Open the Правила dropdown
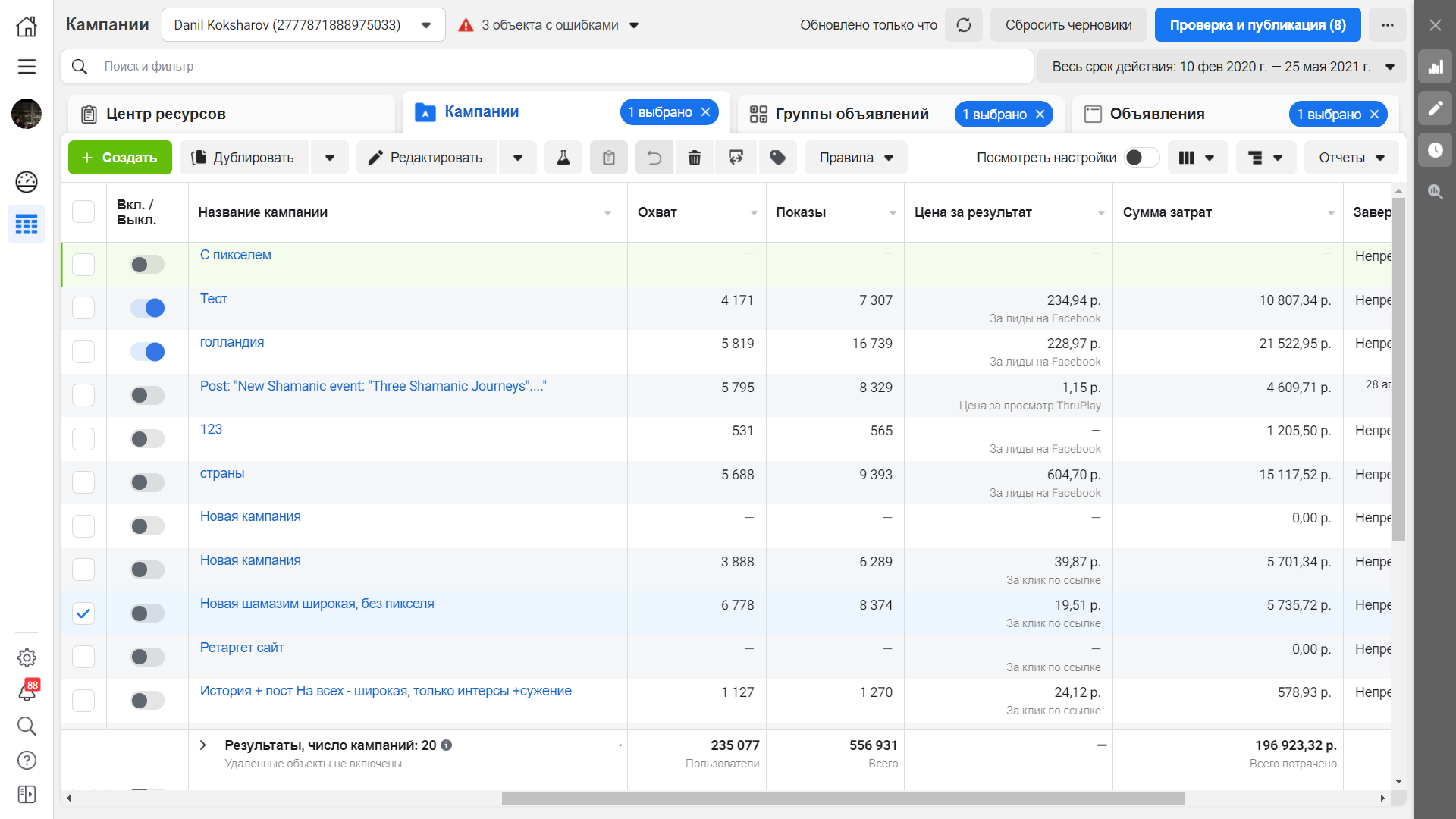The image size is (1456, 819). click(855, 158)
